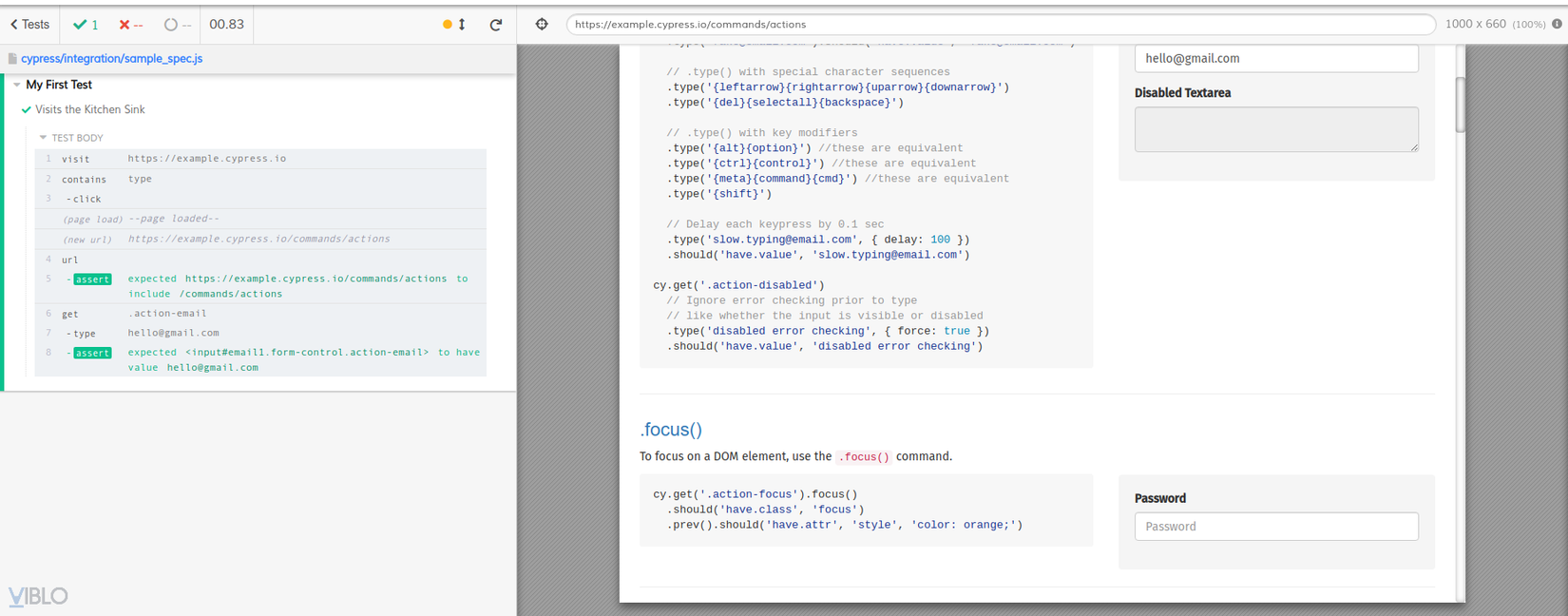Screen dimensions: 1568x616
Task: Open the selector playground crosshair icon
Action: point(542,25)
